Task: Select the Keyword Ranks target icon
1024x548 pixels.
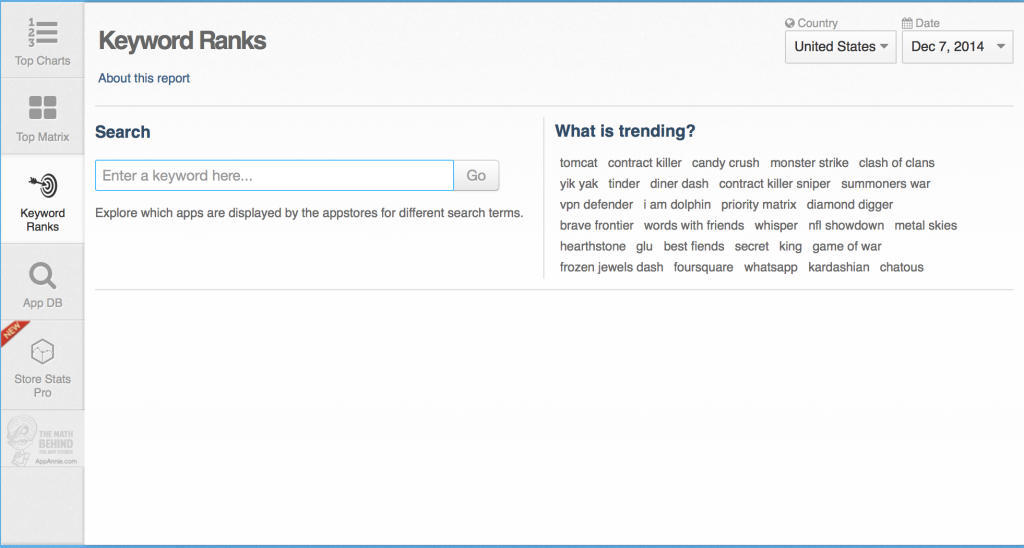Action: 42,186
